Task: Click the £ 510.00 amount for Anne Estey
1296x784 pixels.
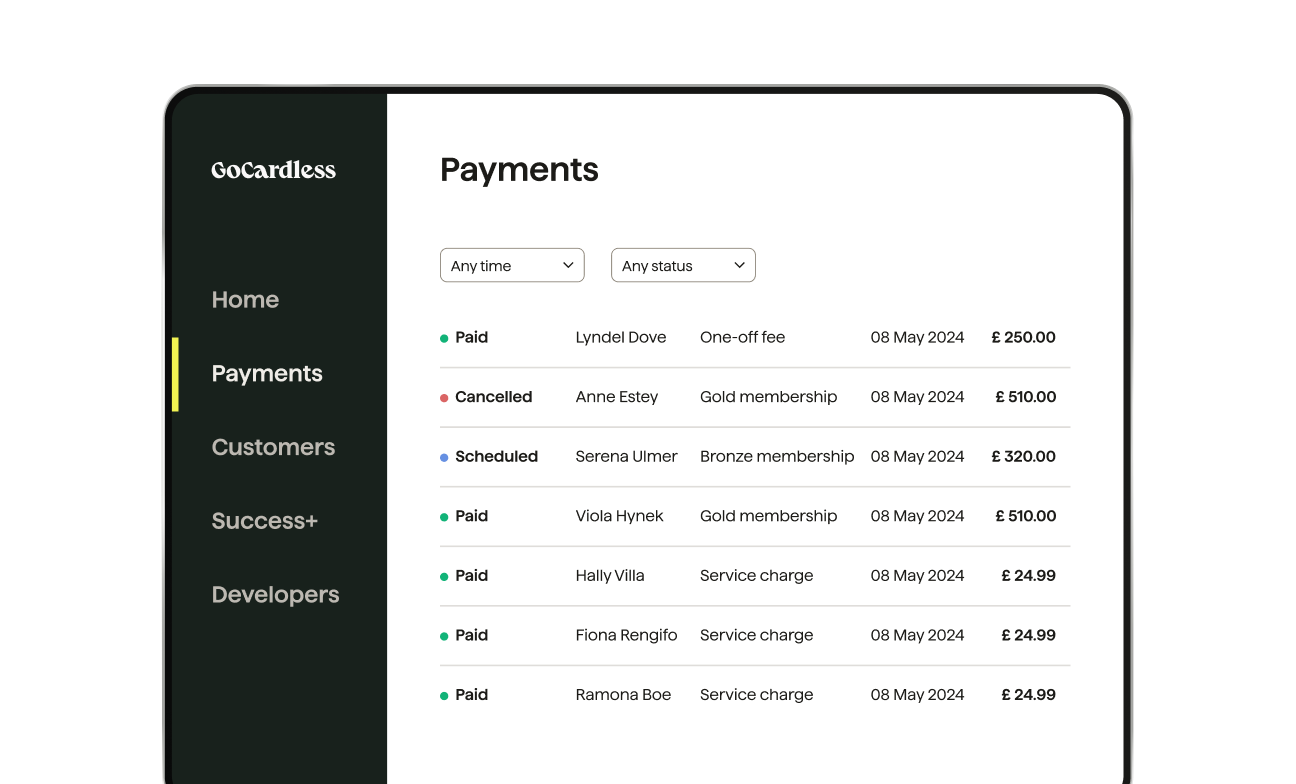Action: click(x=1026, y=397)
